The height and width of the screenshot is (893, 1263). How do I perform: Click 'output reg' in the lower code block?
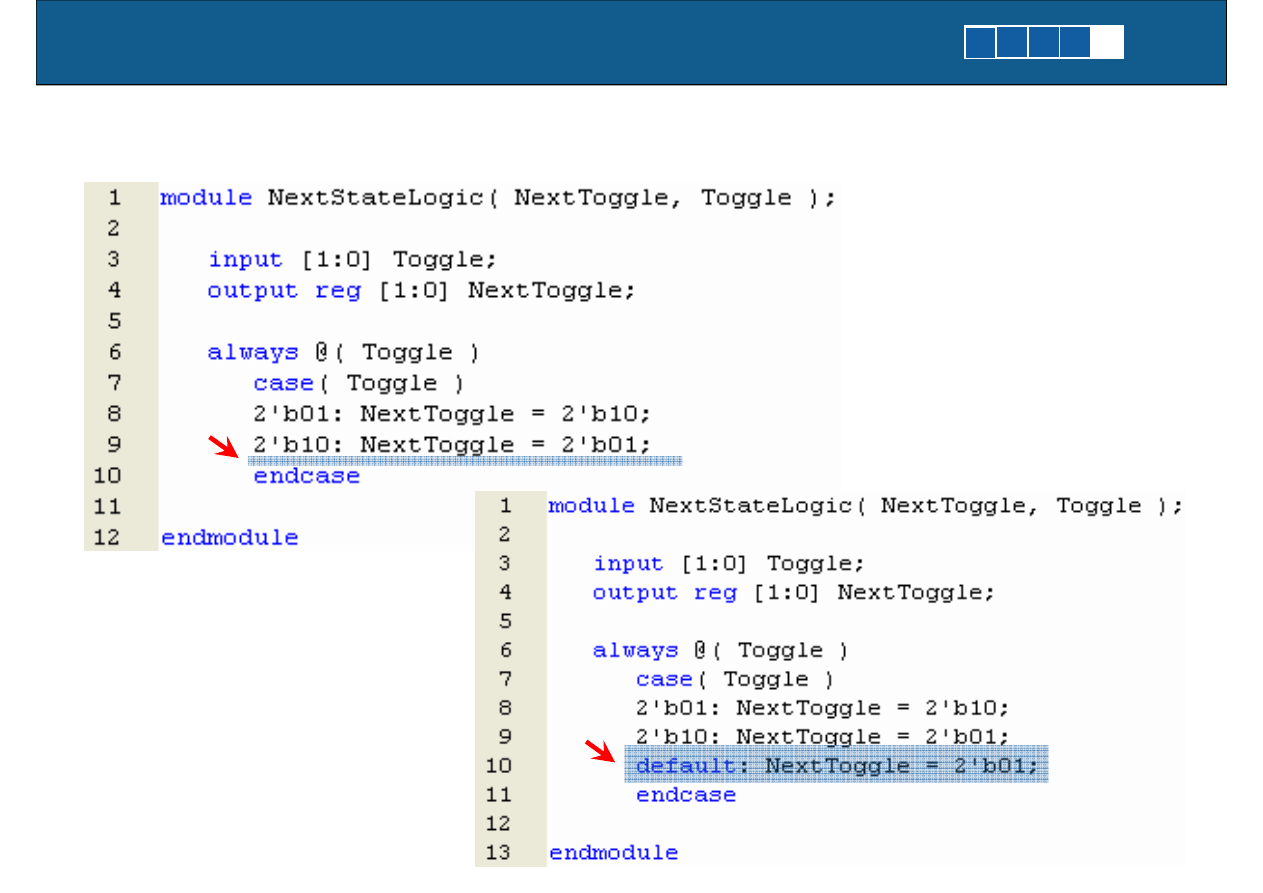[664, 593]
